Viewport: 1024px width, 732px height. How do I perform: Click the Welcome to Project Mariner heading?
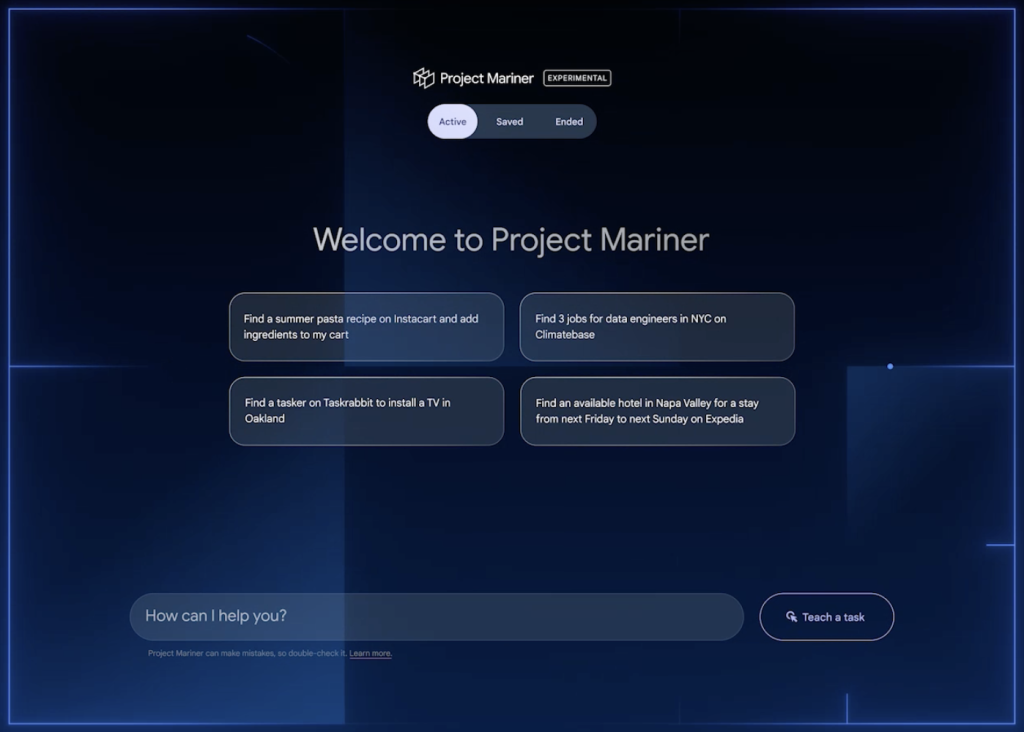click(511, 240)
